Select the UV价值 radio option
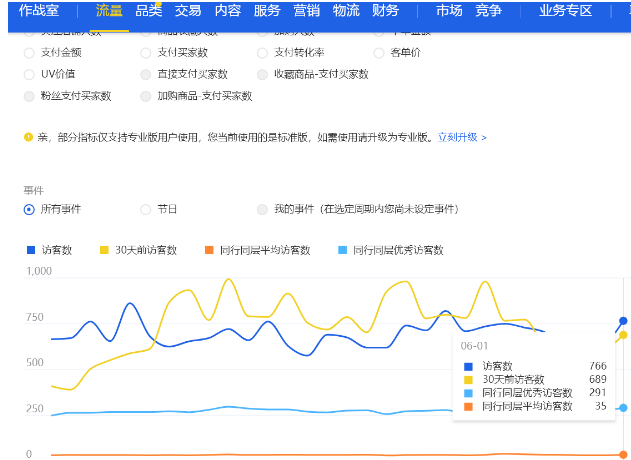 [x=29, y=74]
